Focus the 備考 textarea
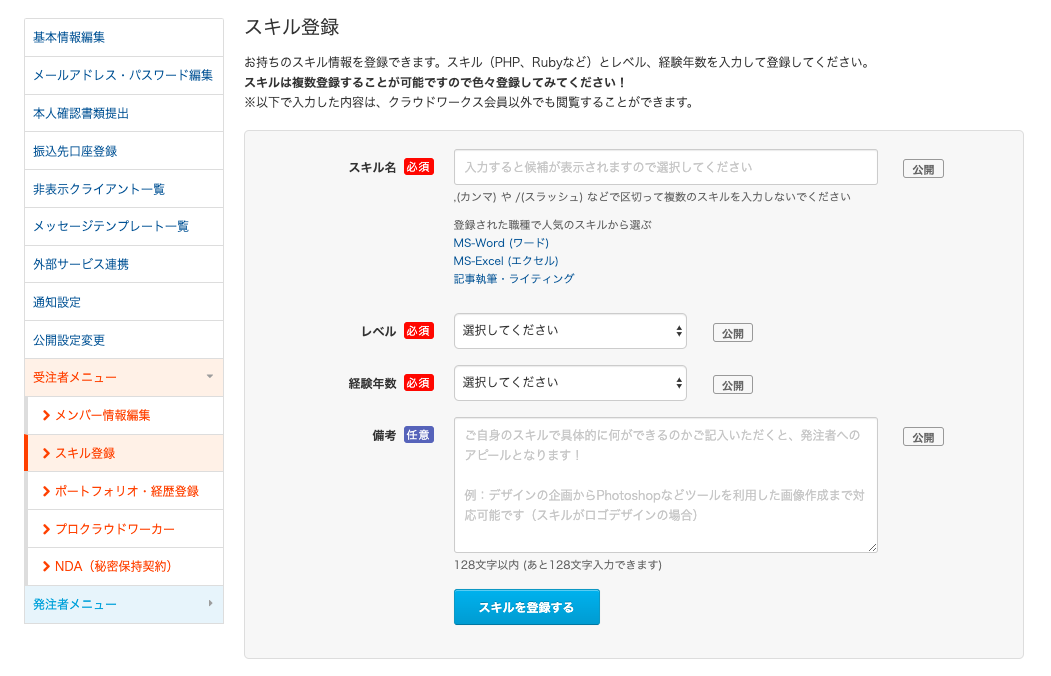Screen dimensions: 1051x676 [666, 485]
